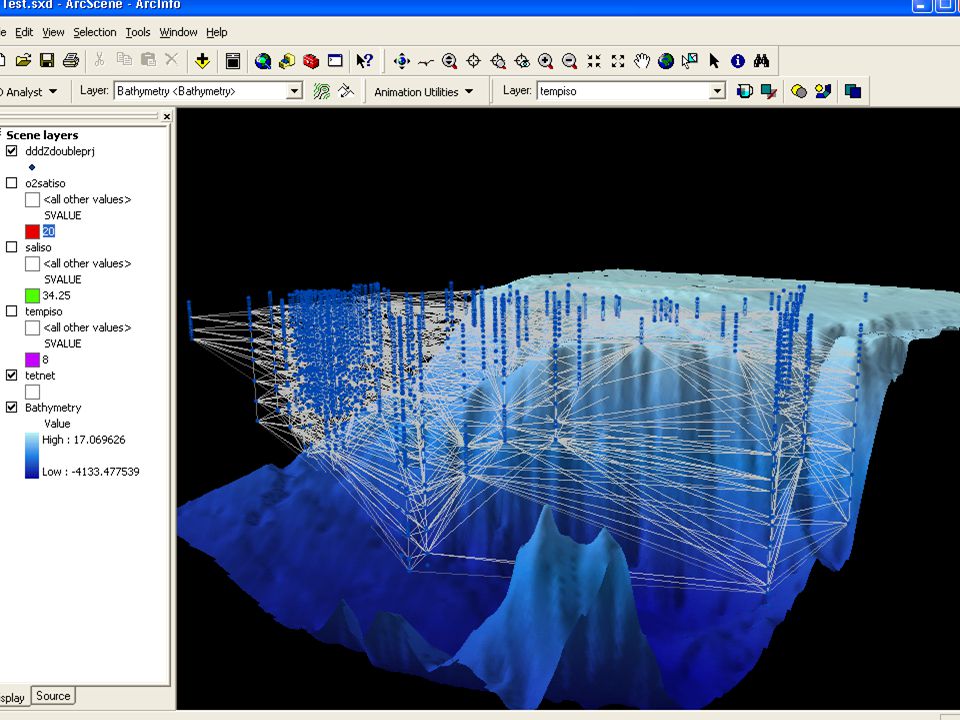Select the Set Observer tool

(x=522, y=61)
